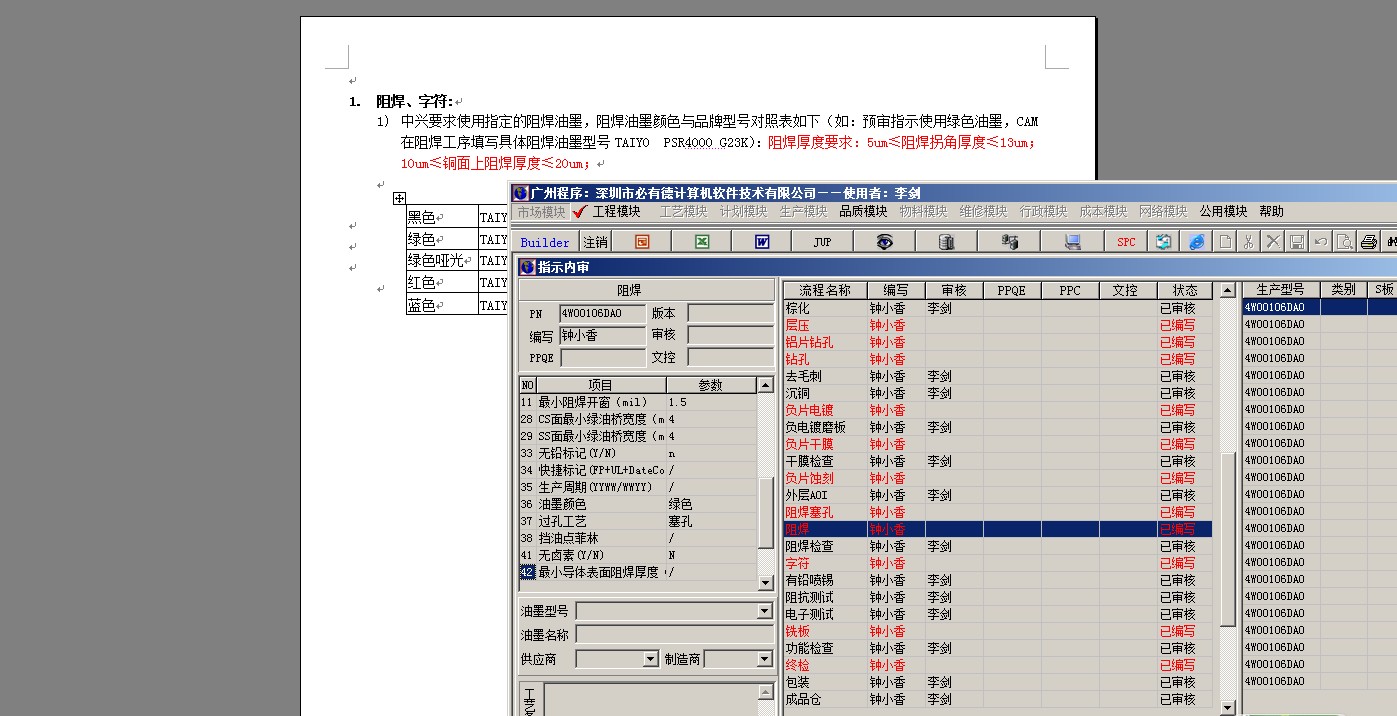Screen dimensions: 1397x716
Task: Click the undo arrow toolbar icon
Action: [x=1320, y=242]
